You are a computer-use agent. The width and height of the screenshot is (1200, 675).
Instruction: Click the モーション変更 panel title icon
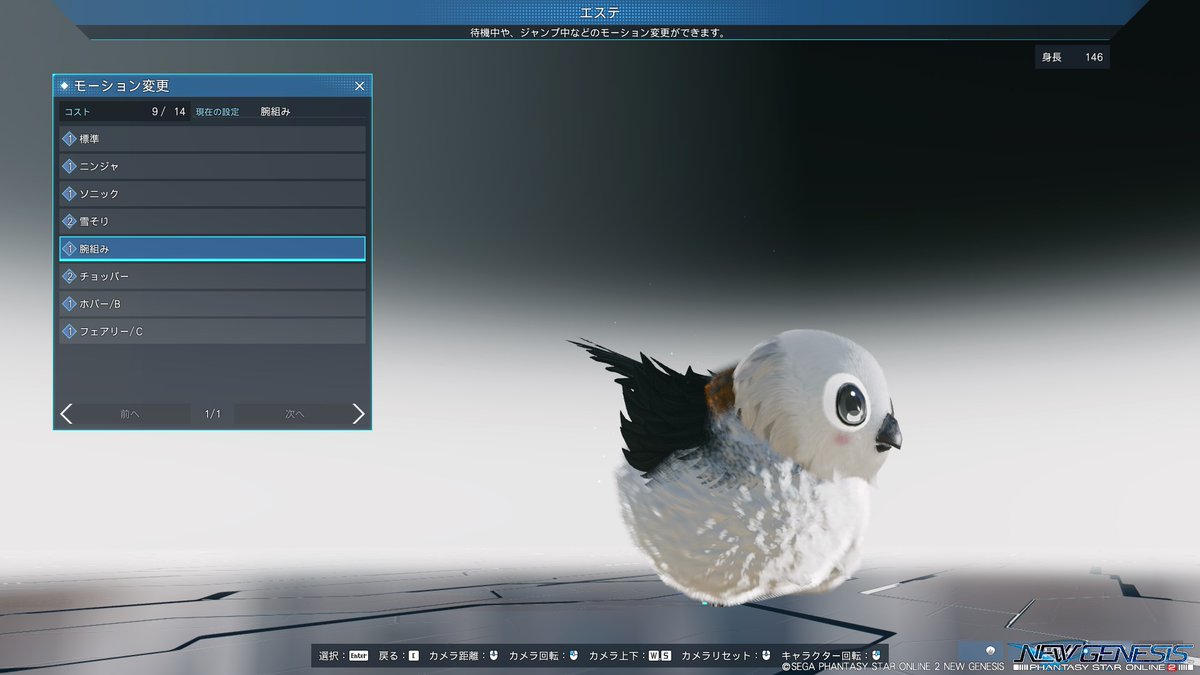[65, 86]
